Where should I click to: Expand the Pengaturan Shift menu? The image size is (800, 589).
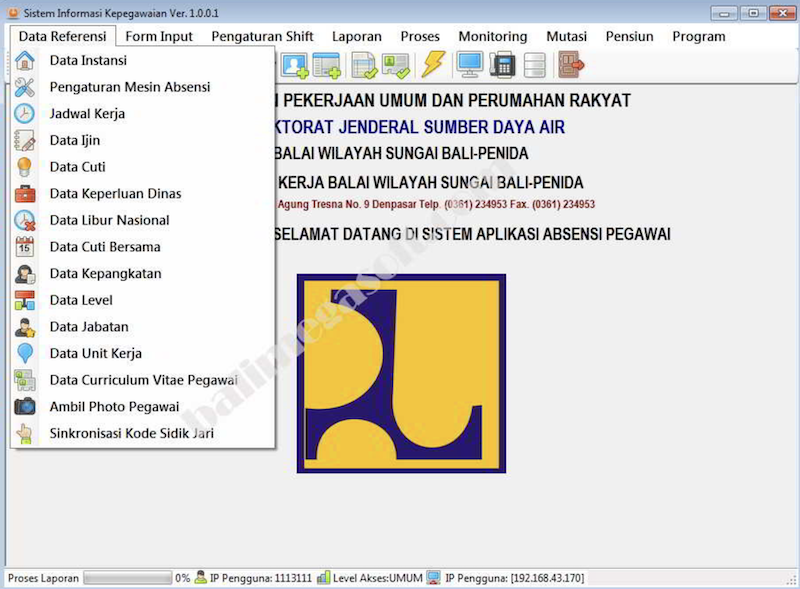262,36
